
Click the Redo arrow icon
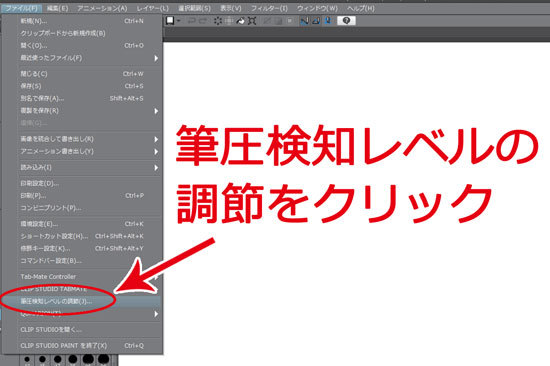(203, 21)
